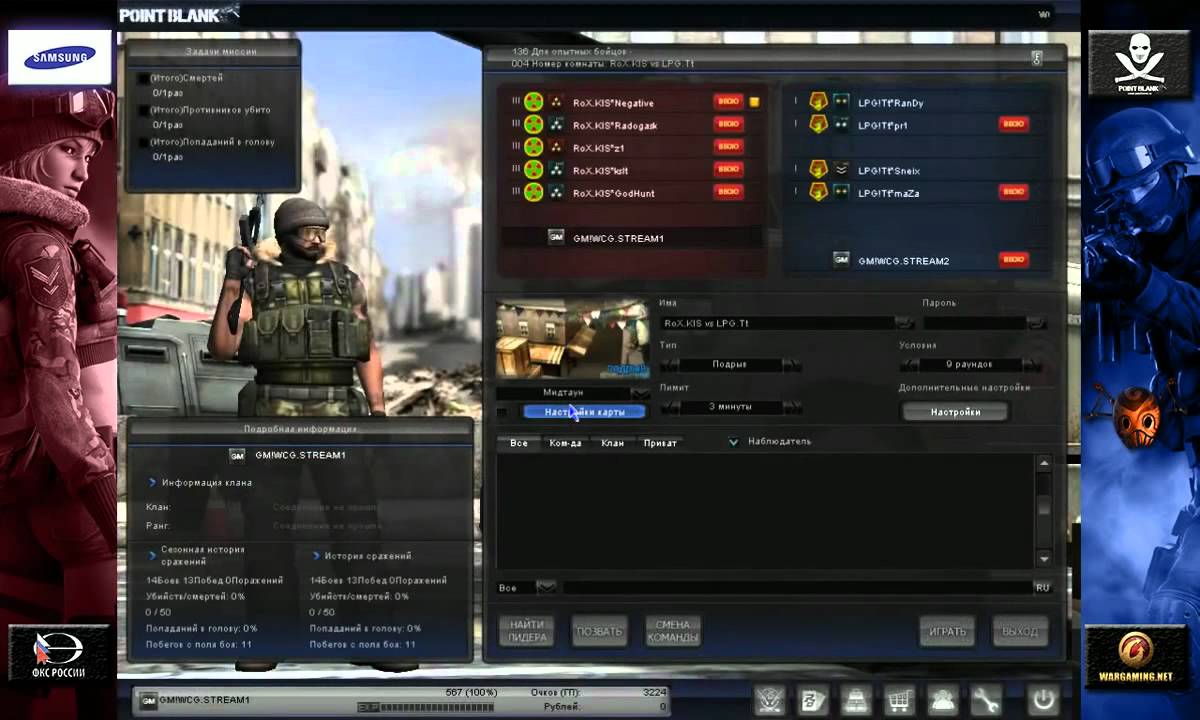Open Дополнительные настройки via Настройки button

pos(955,411)
